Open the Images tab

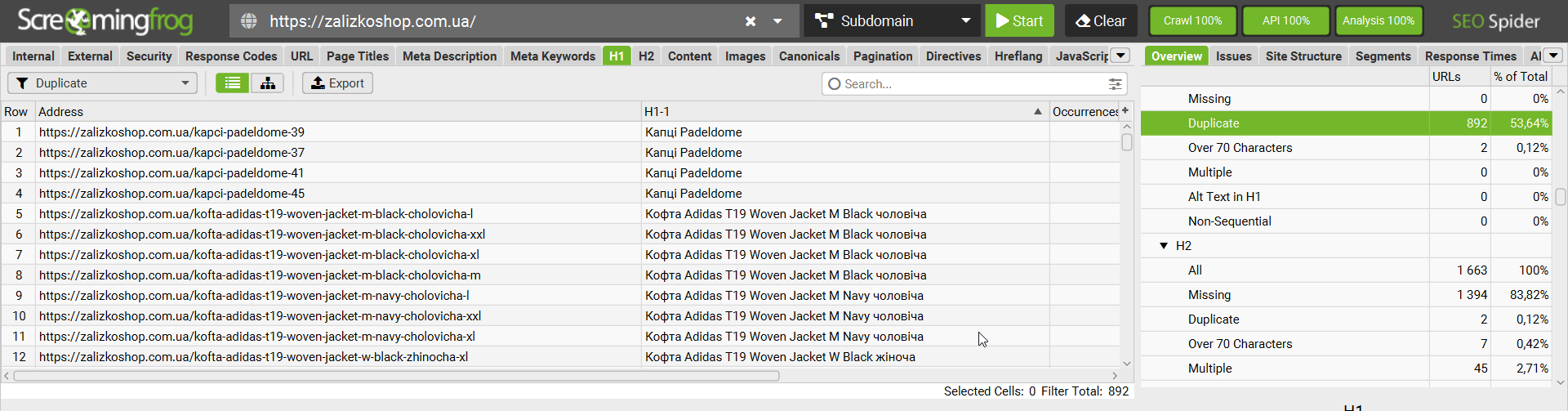coord(745,56)
